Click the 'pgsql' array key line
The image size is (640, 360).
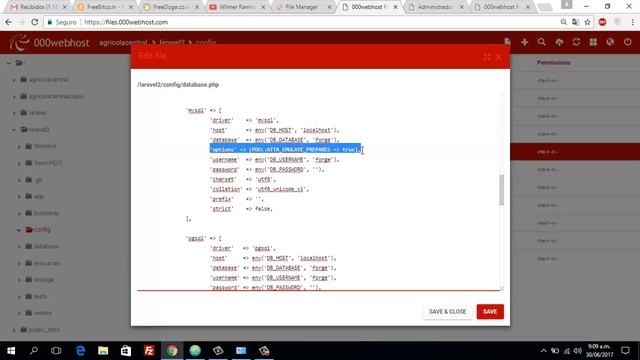[x=204, y=238]
